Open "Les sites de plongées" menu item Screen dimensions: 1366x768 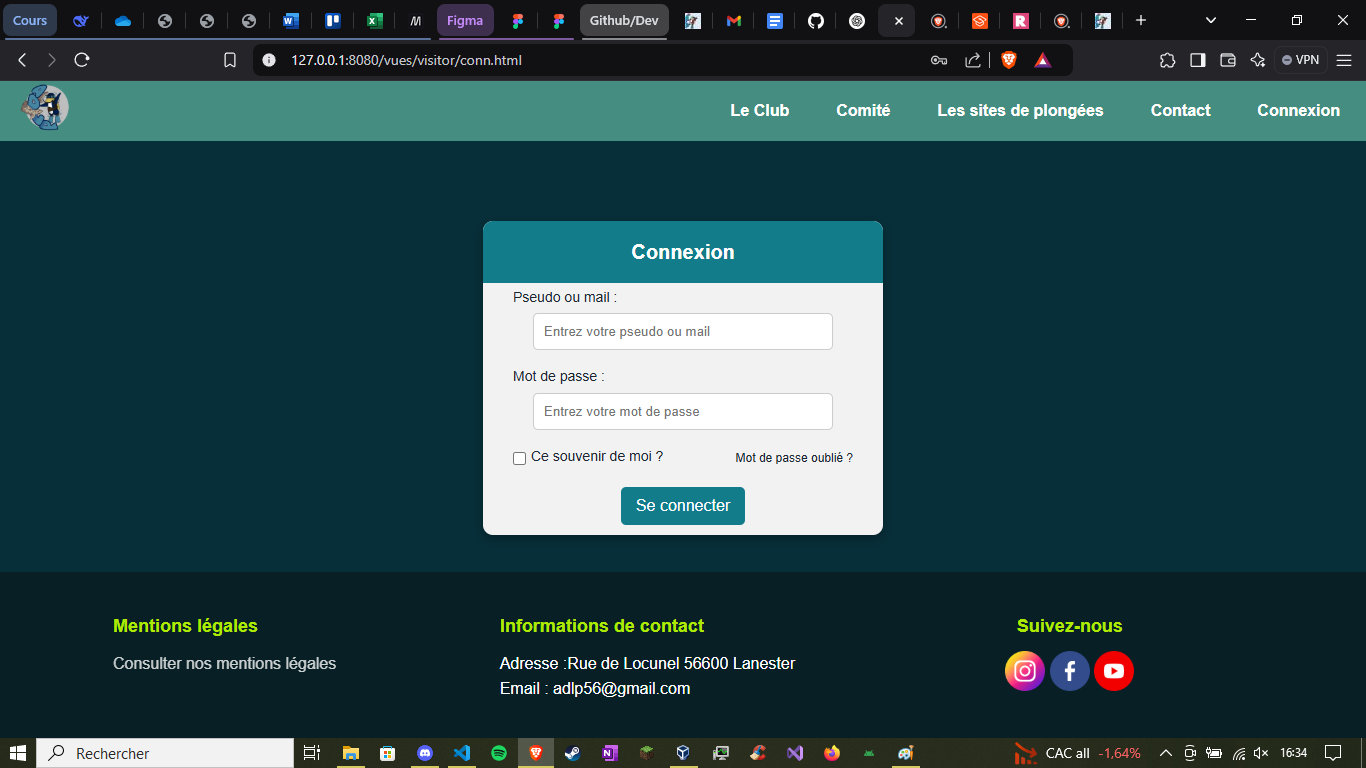(x=1020, y=110)
